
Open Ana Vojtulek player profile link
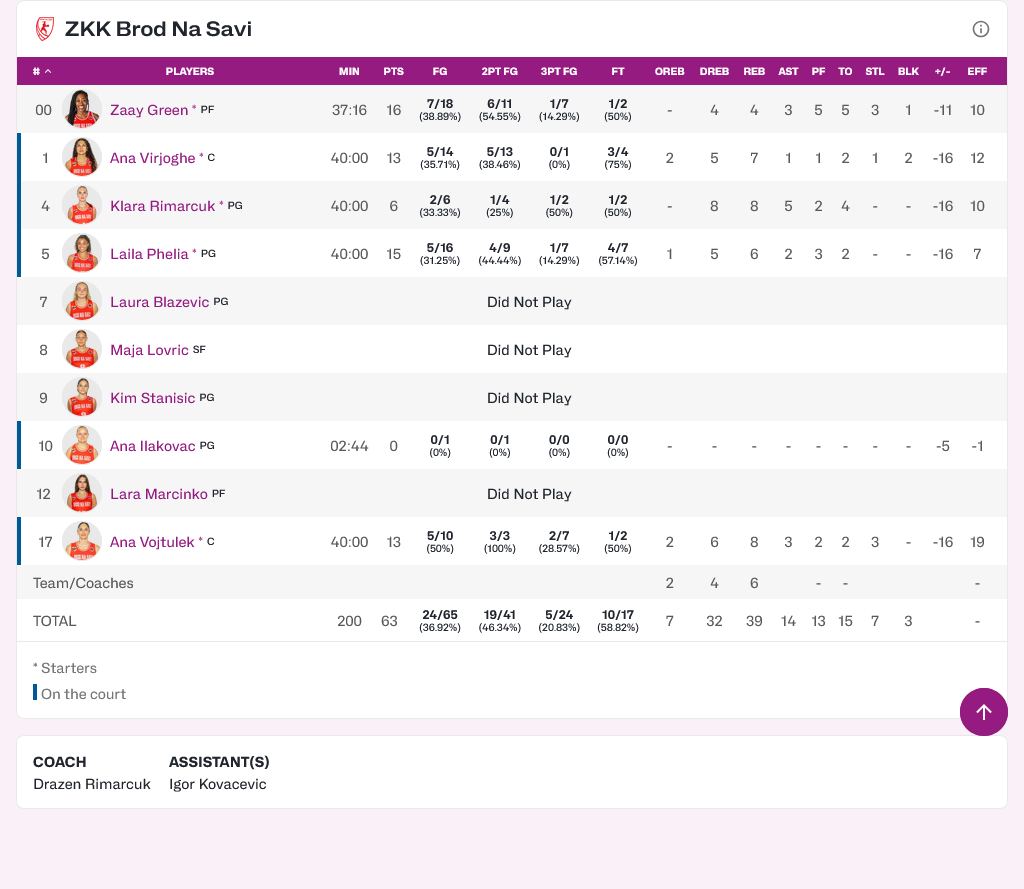coord(152,542)
